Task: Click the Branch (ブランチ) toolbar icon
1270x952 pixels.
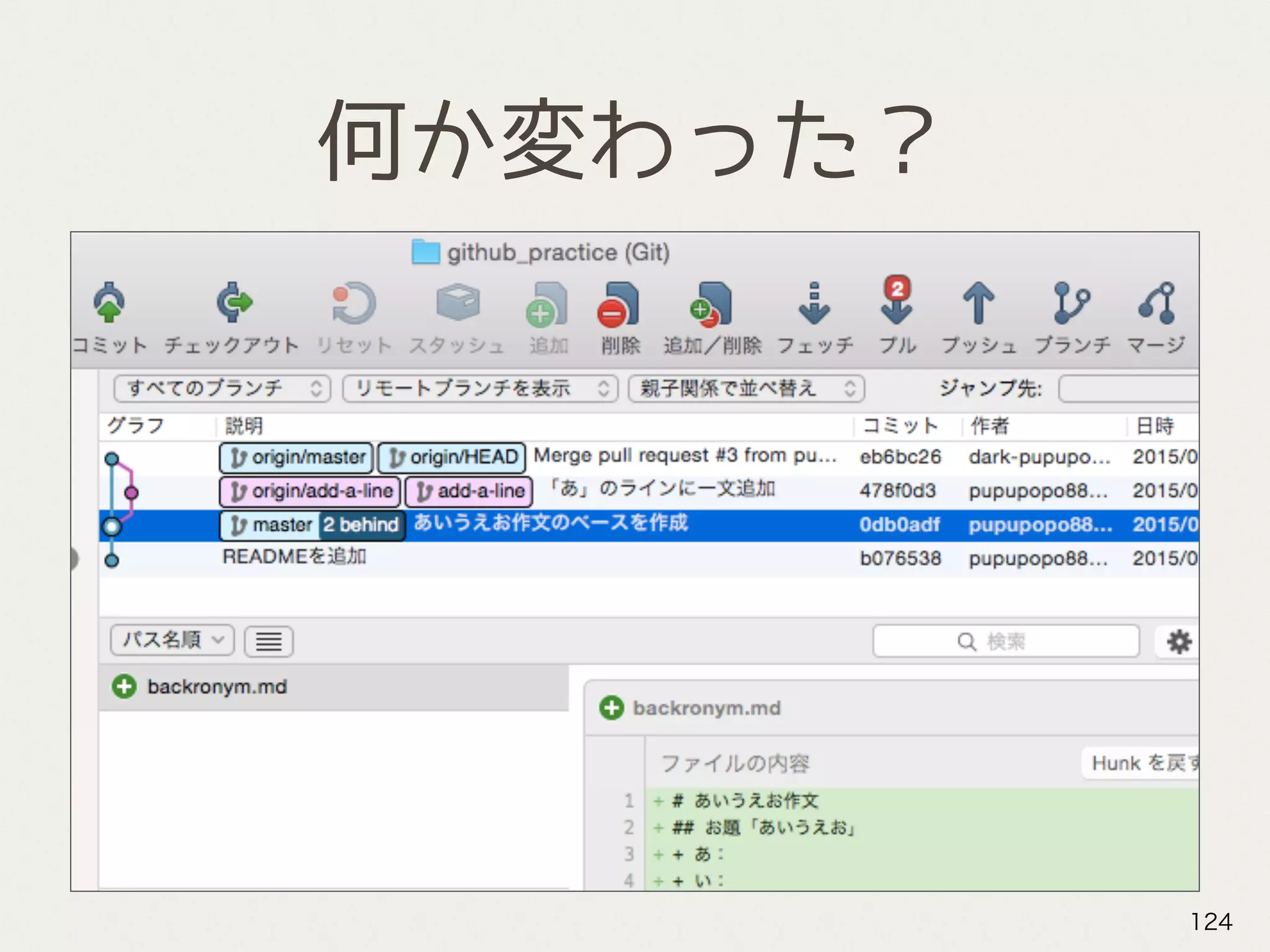Action: pos(1071,303)
